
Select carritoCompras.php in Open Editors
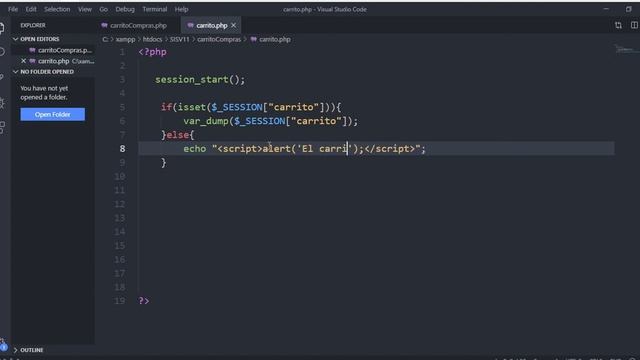click(x=65, y=50)
